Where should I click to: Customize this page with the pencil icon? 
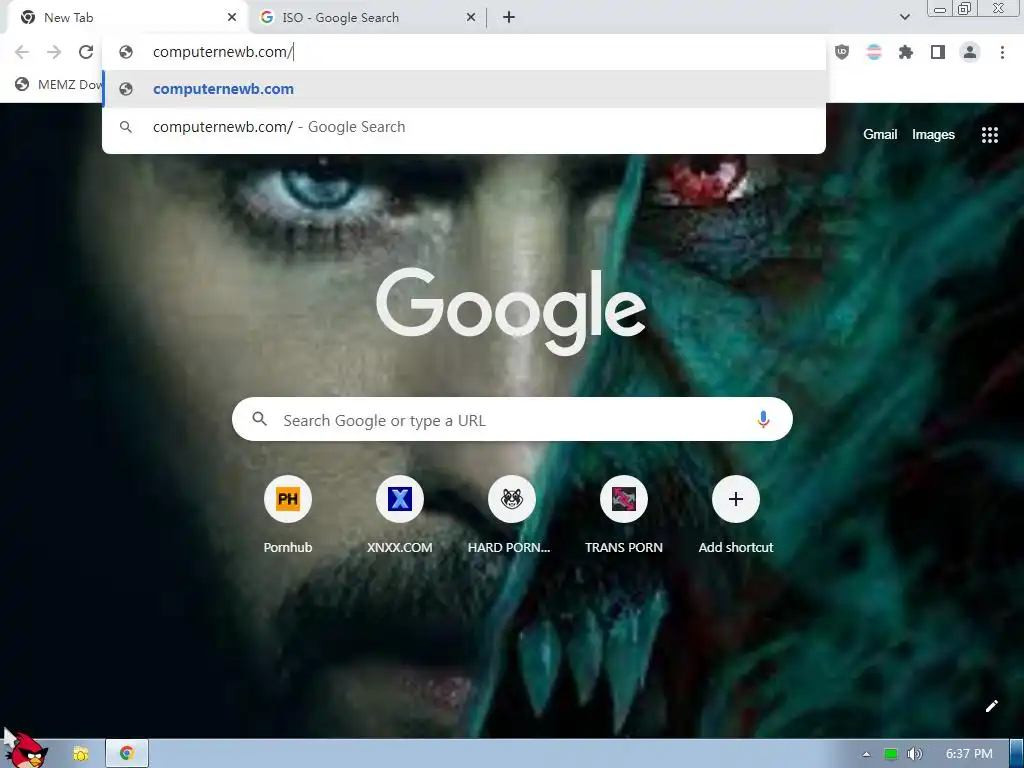pos(991,706)
